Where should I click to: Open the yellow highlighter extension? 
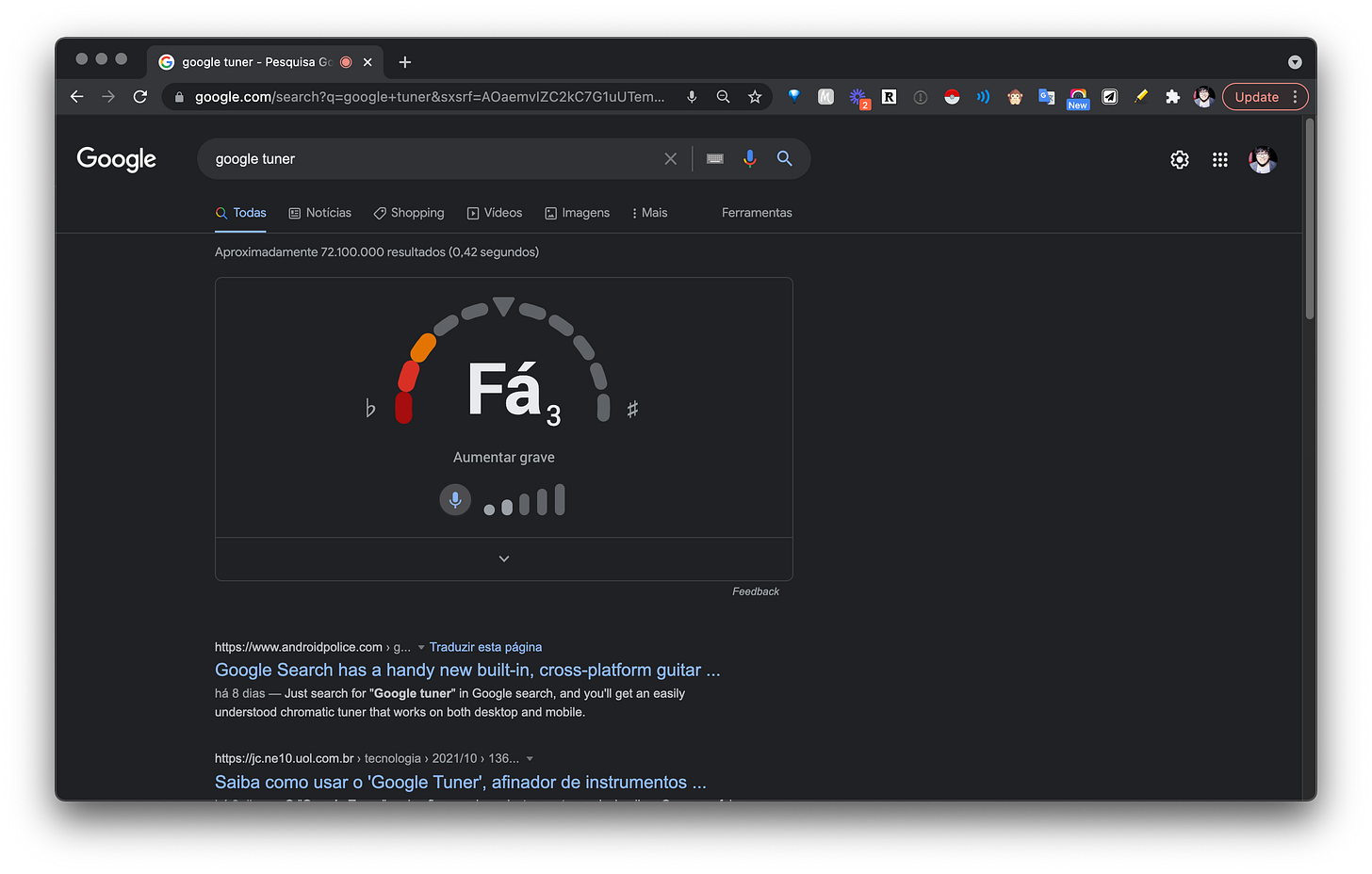(x=1141, y=97)
